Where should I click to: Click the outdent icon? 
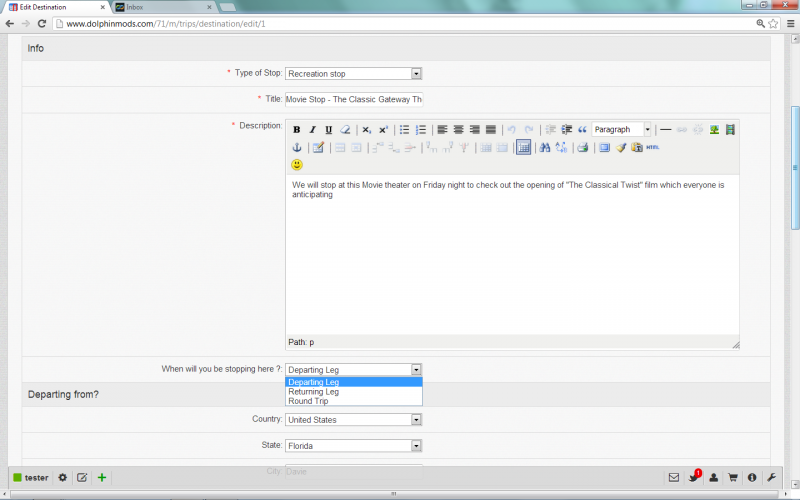[x=550, y=130]
